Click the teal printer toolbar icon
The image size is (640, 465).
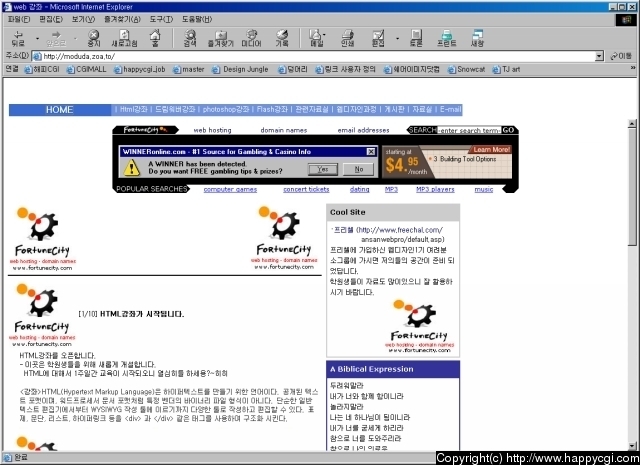coord(447,38)
